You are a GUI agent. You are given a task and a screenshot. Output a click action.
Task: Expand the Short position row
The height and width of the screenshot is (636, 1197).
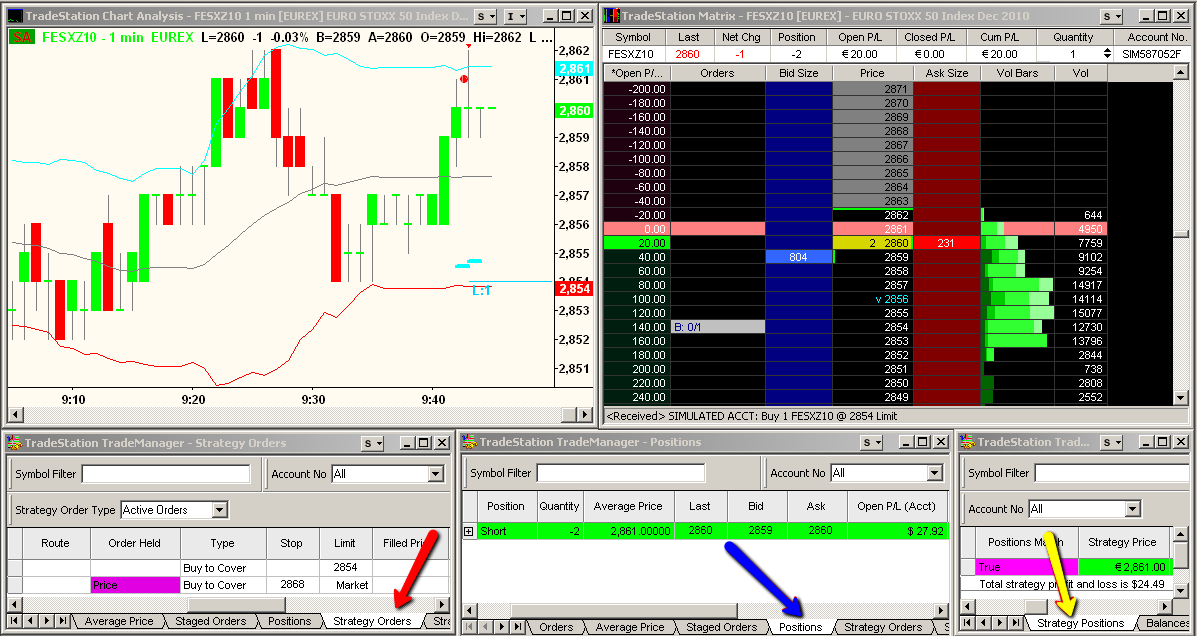469,531
